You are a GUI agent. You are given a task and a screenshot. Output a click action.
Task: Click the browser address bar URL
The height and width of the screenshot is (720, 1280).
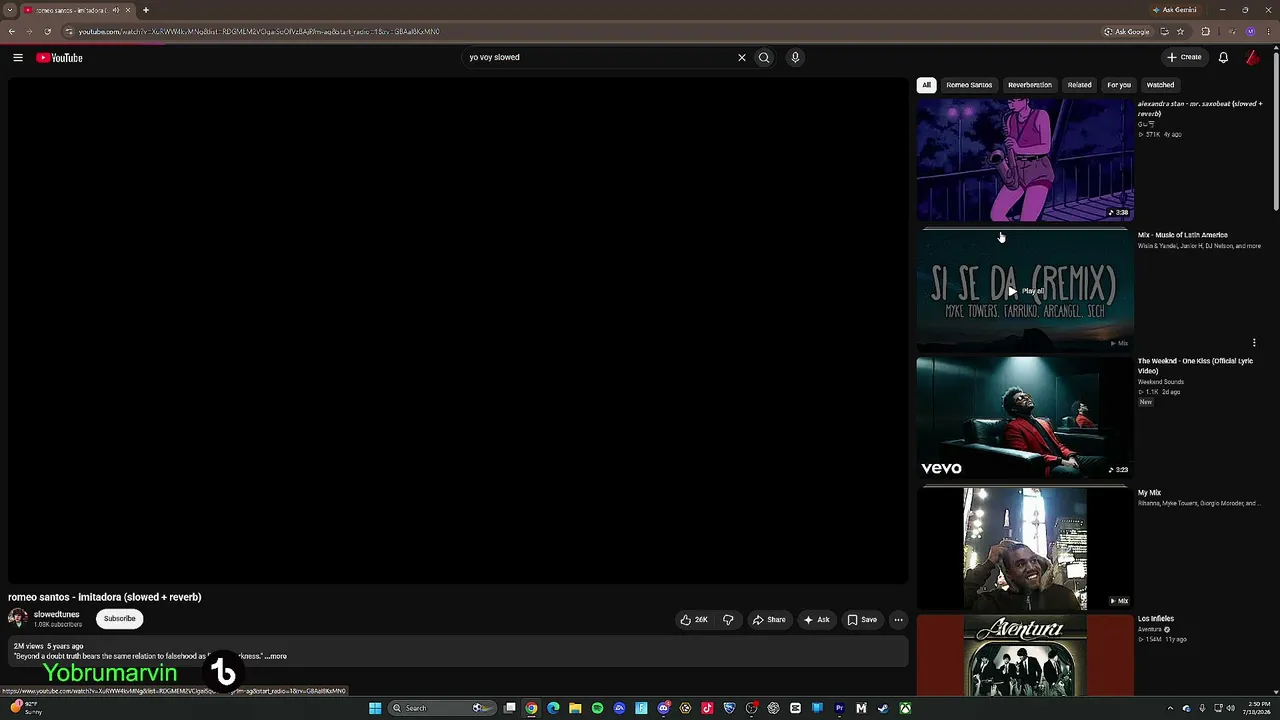pyautogui.click(x=259, y=31)
